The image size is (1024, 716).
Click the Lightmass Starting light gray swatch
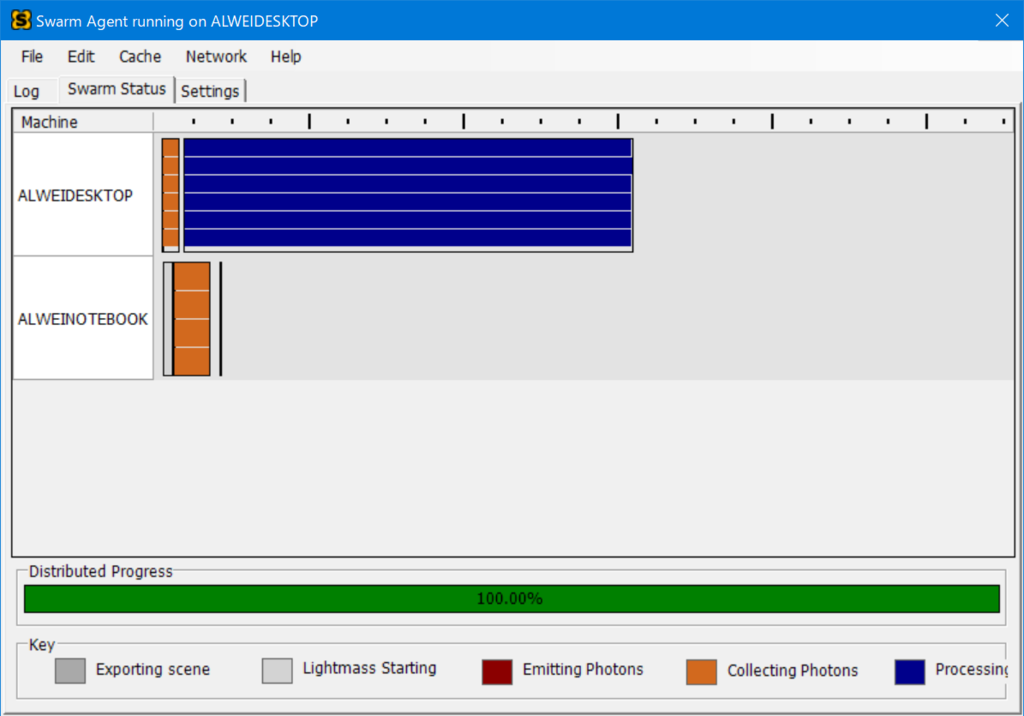coord(277,671)
